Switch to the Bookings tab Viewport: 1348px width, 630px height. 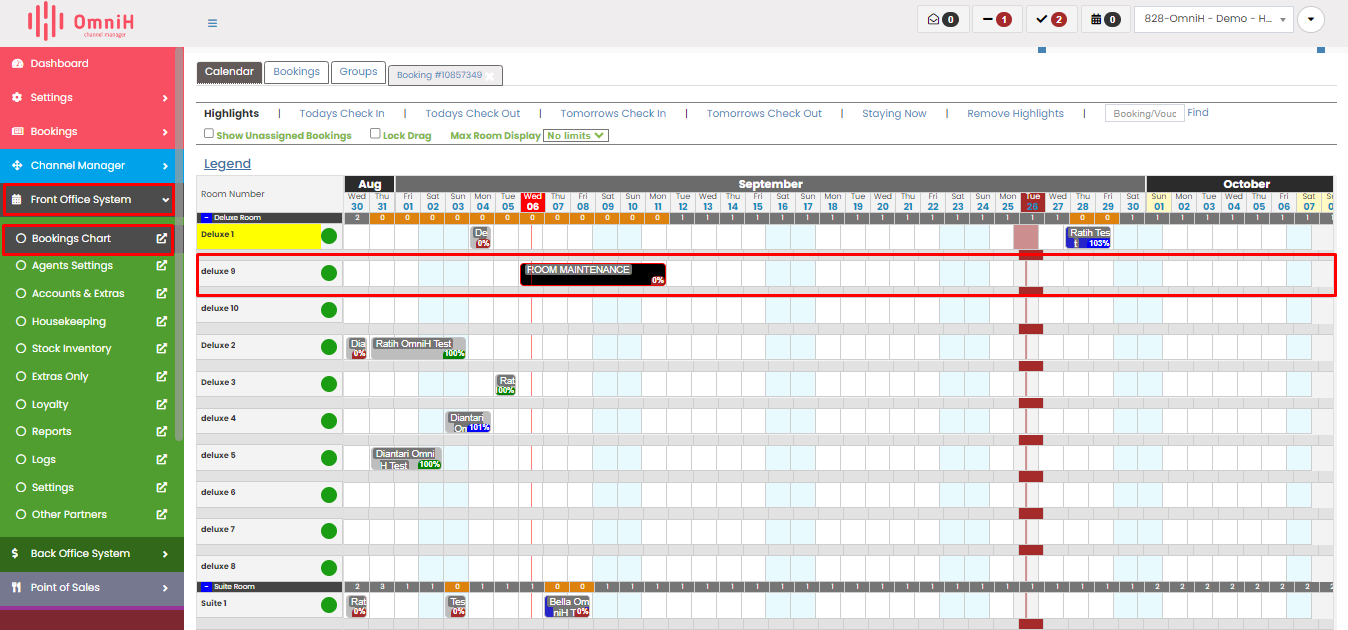point(296,72)
